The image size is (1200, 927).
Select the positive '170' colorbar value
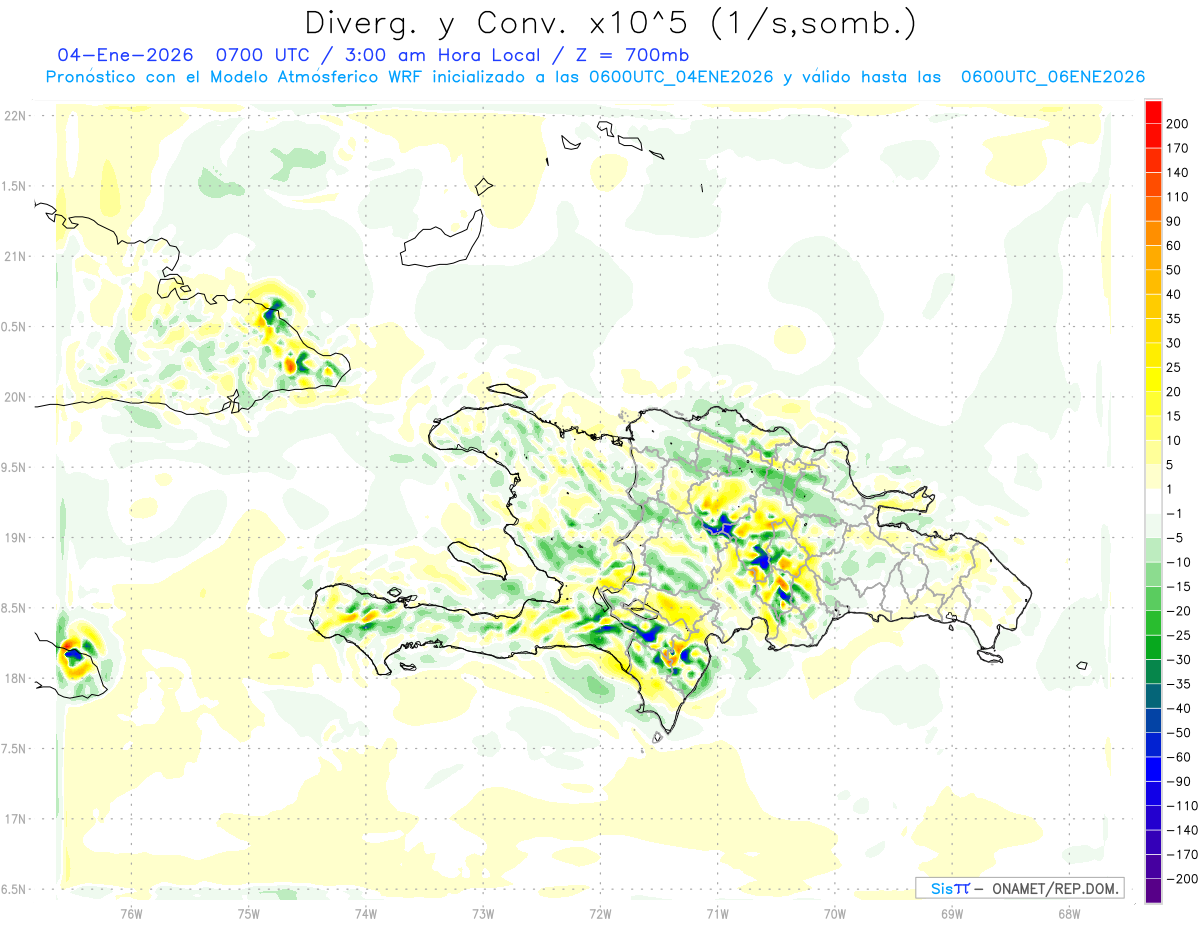(x=1177, y=148)
